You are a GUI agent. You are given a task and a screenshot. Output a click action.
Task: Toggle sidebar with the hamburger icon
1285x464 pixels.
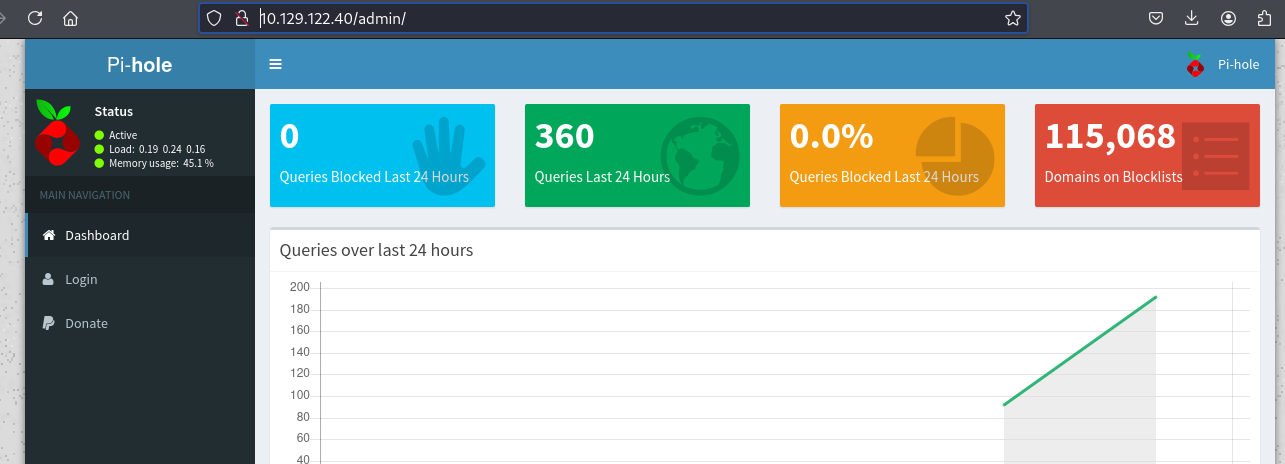[275, 64]
